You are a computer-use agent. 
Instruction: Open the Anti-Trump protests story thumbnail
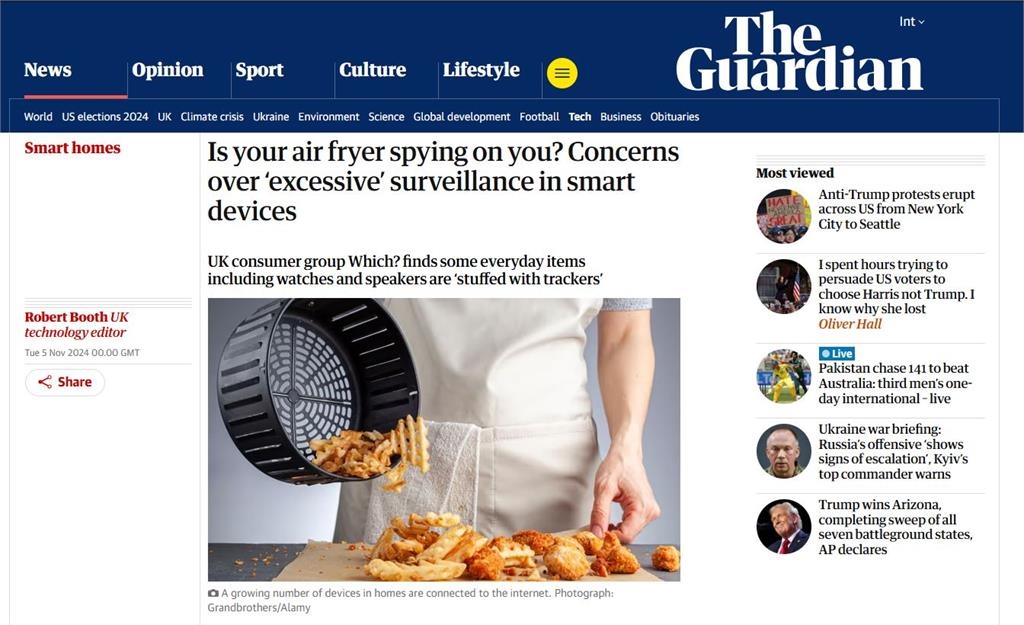(784, 216)
